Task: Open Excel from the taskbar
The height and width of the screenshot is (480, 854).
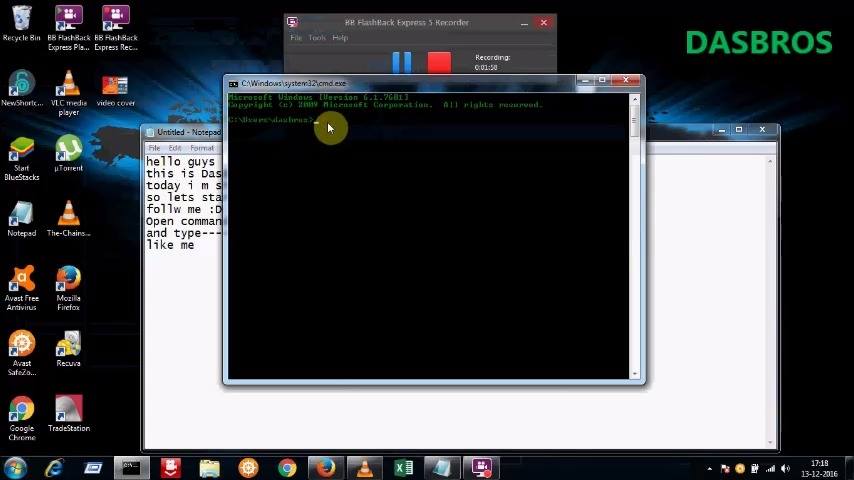Action: click(x=404, y=468)
